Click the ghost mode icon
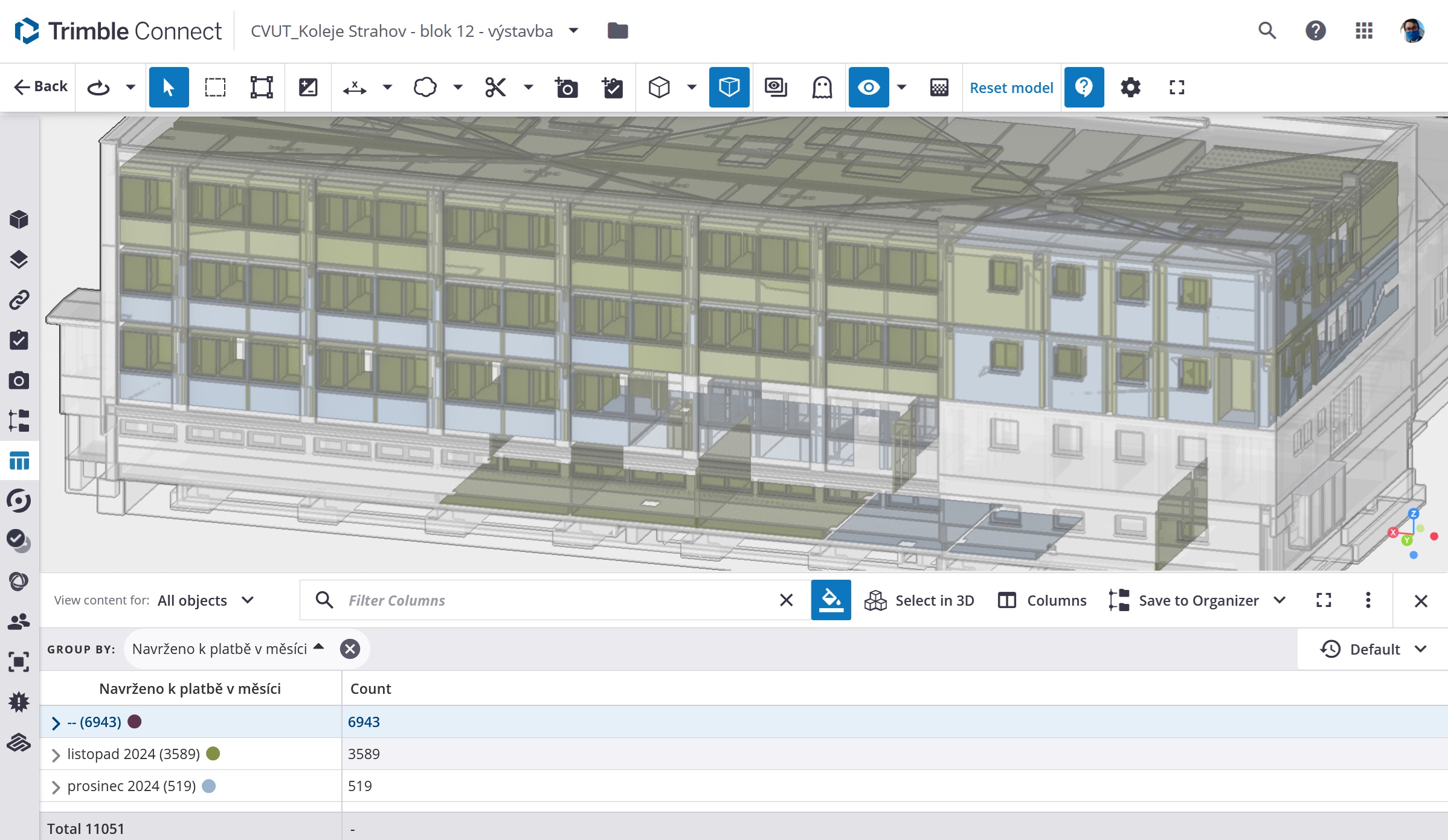 [x=822, y=88]
